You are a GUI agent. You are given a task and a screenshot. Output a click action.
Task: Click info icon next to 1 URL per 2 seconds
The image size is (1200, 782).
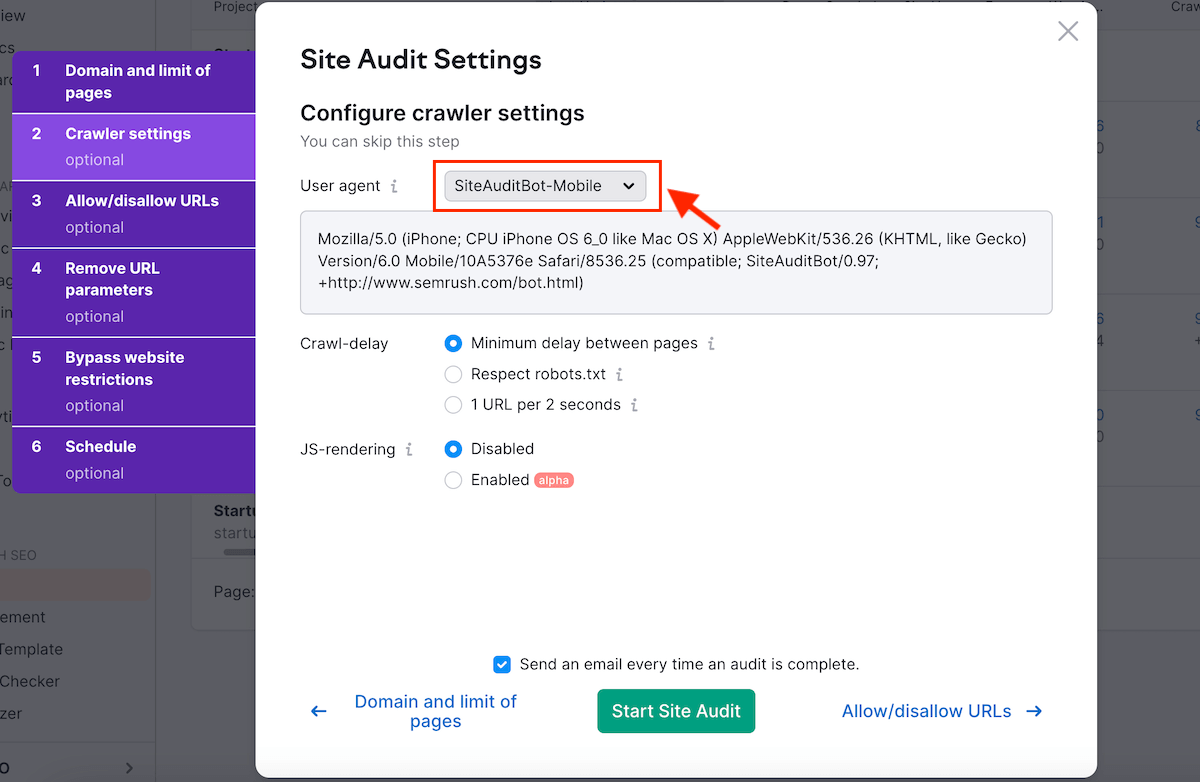(634, 405)
